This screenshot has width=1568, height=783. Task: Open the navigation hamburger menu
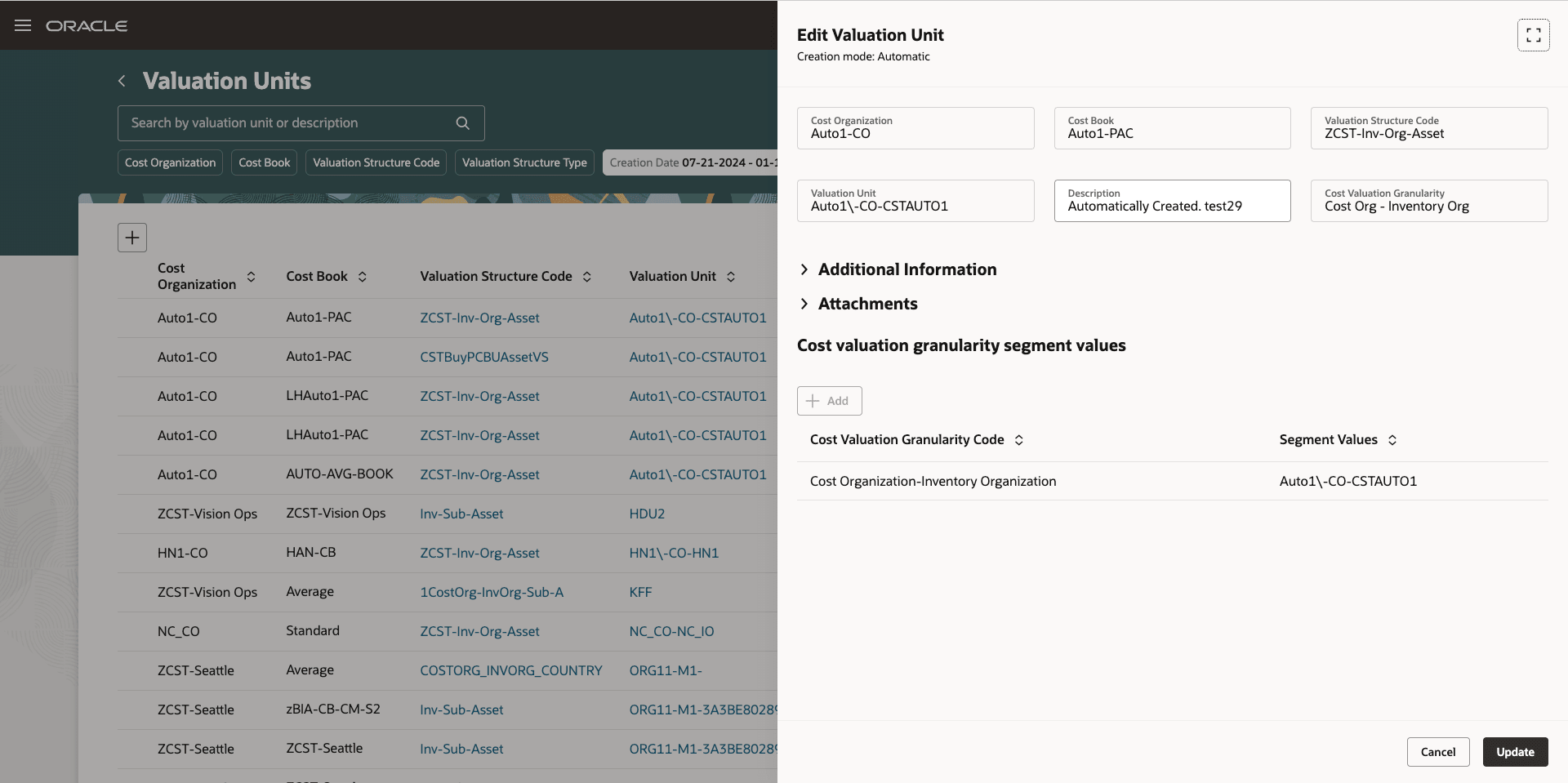pos(22,25)
